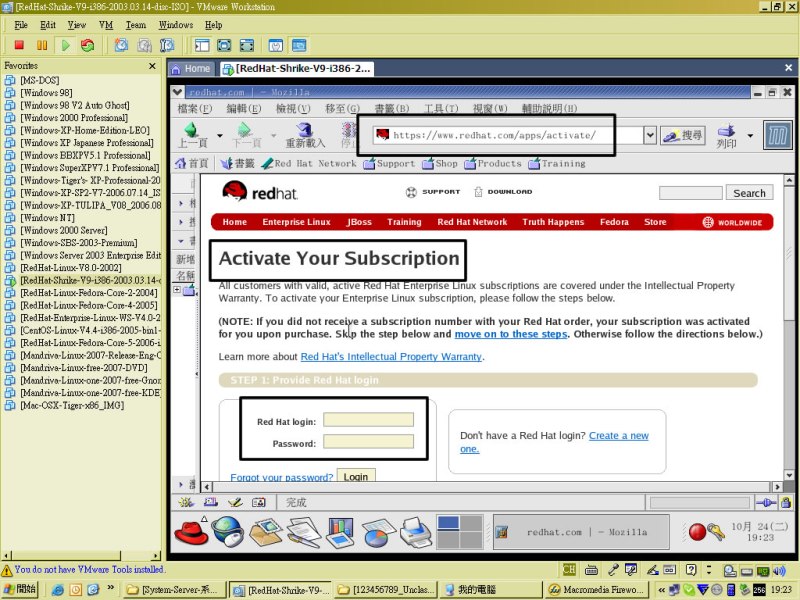Screen dimensions: 800x600
Task: Click Mozilla's Reload icon
Action: [305, 130]
